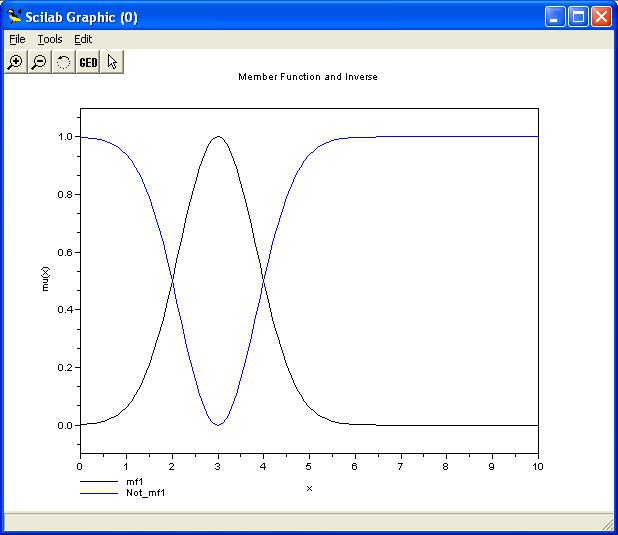Activate the 3D rotation tool
The width and height of the screenshot is (618, 535).
[x=63, y=62]
